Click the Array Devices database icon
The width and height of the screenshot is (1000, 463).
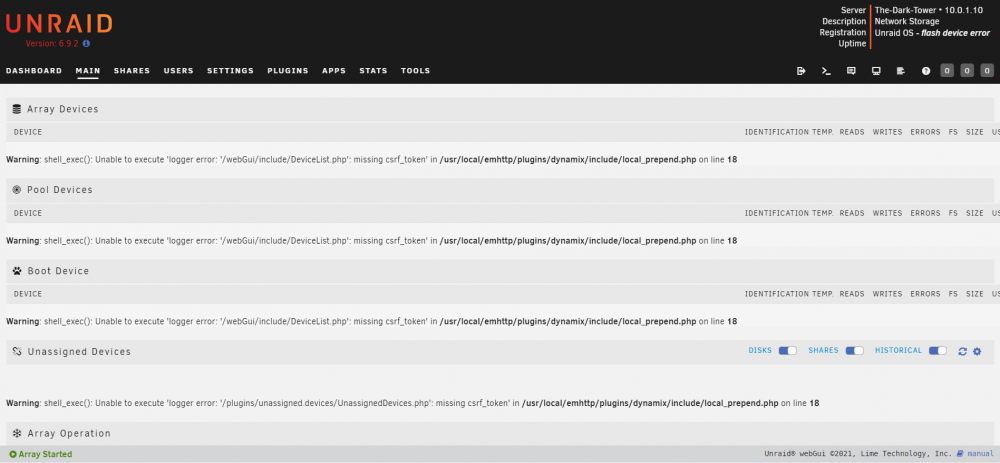17,109
